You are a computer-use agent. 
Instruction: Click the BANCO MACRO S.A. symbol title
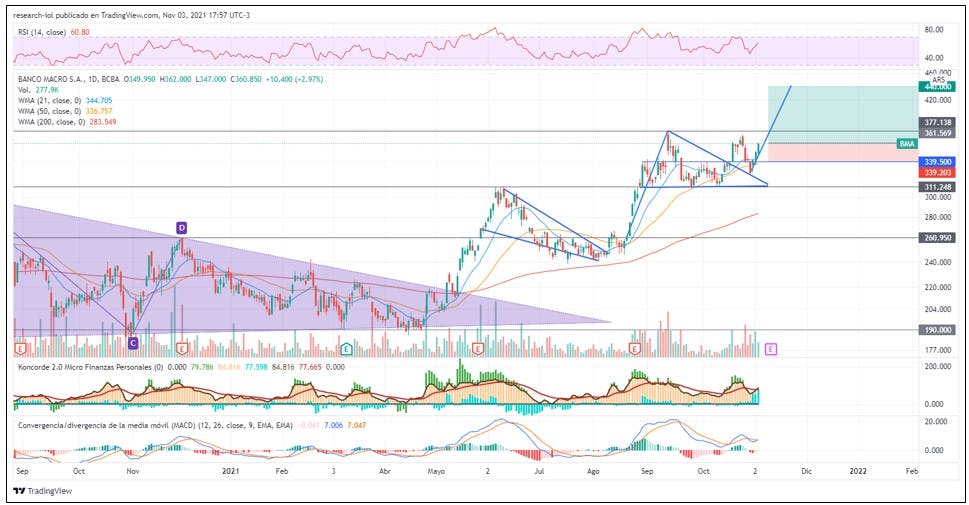51,79
